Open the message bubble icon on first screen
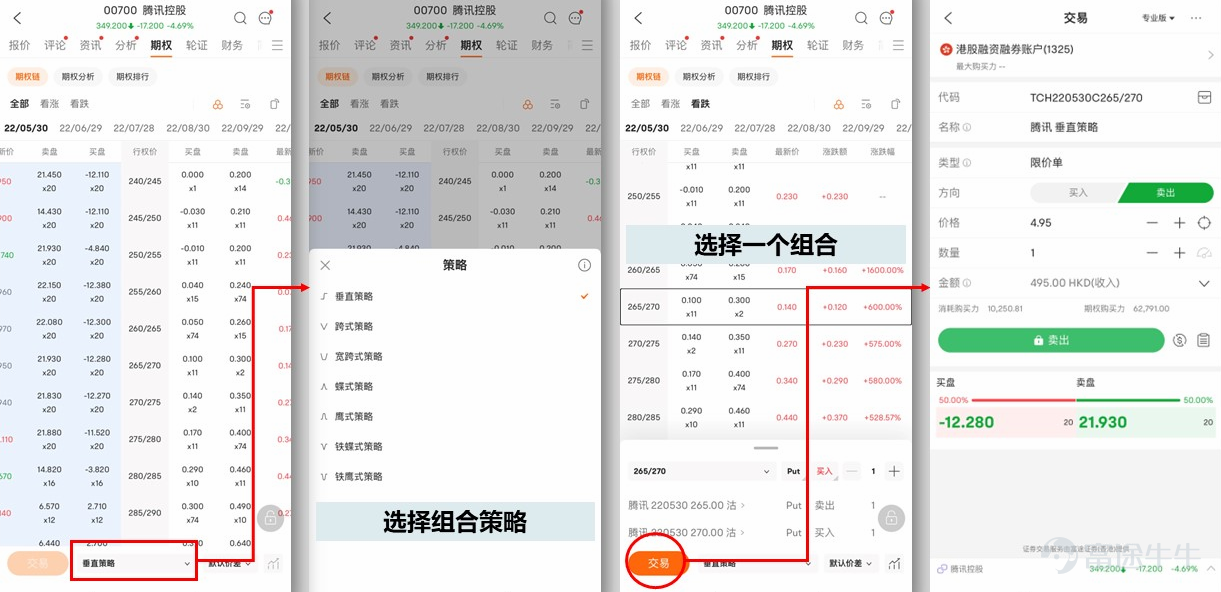Viewport: 1221px width, 592px height. [x=265, y=18]
